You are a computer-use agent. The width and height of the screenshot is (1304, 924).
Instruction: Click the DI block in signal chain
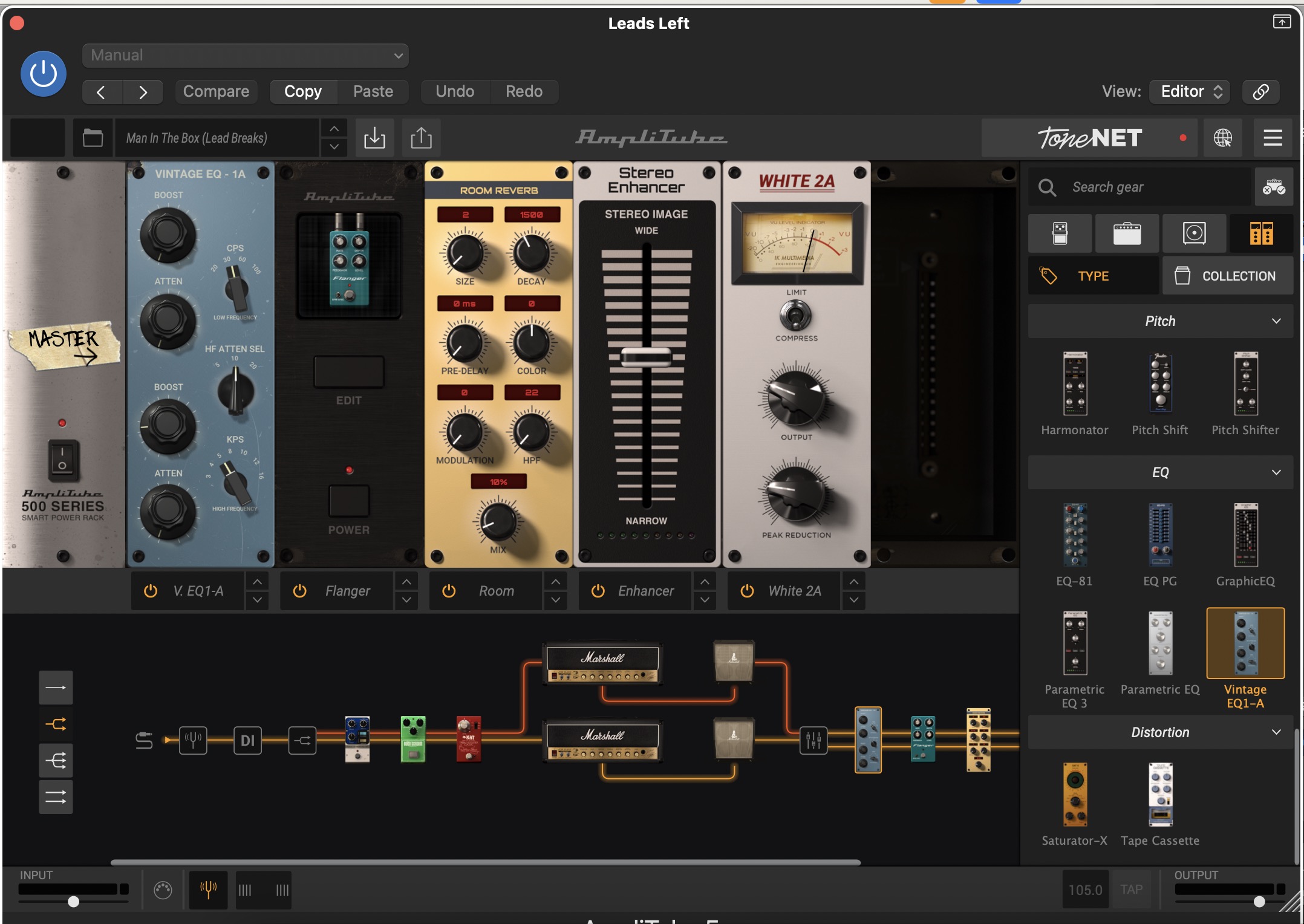tap(247, 740)
